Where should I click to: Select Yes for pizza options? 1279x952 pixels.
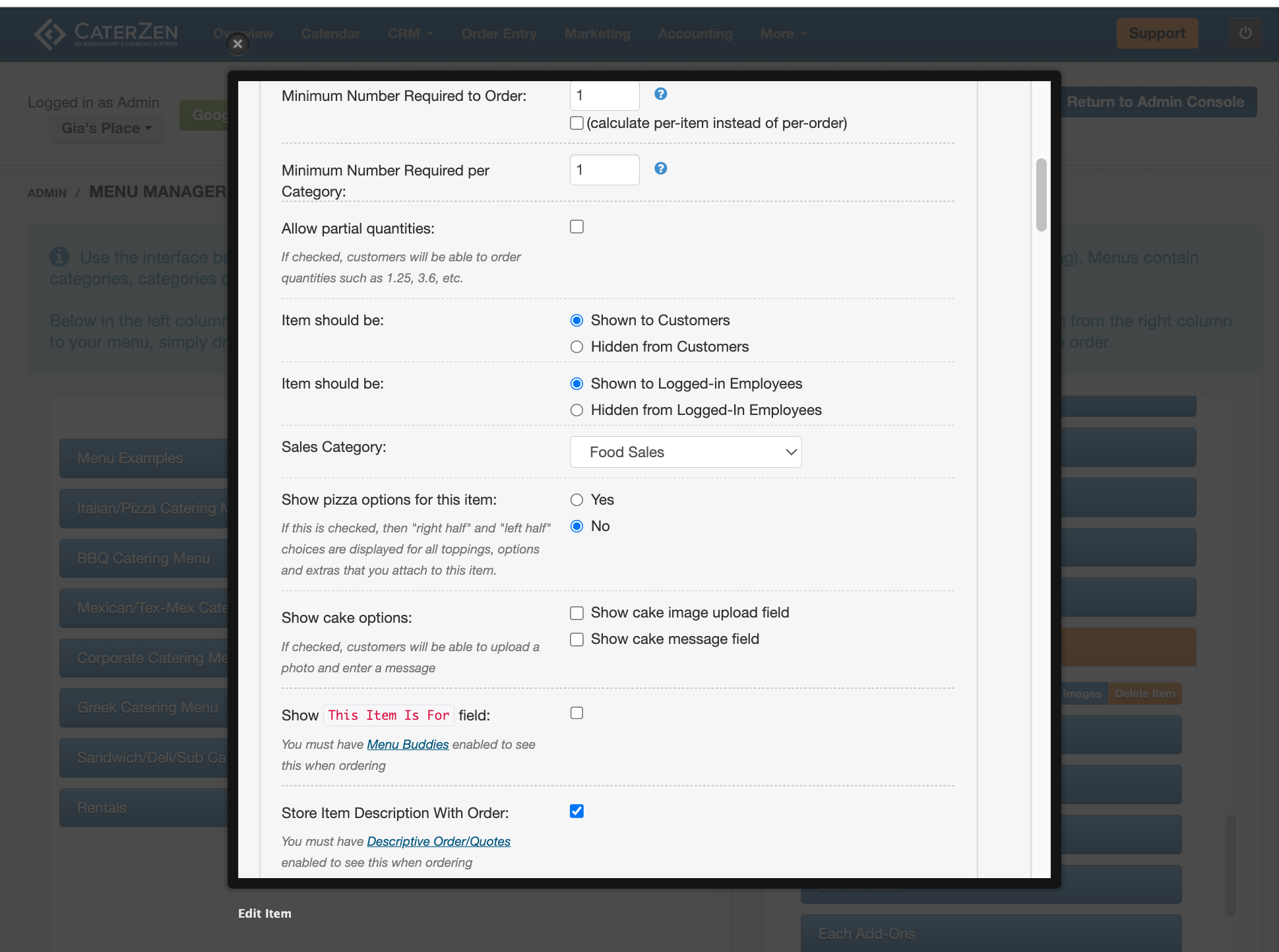[577, 500]
